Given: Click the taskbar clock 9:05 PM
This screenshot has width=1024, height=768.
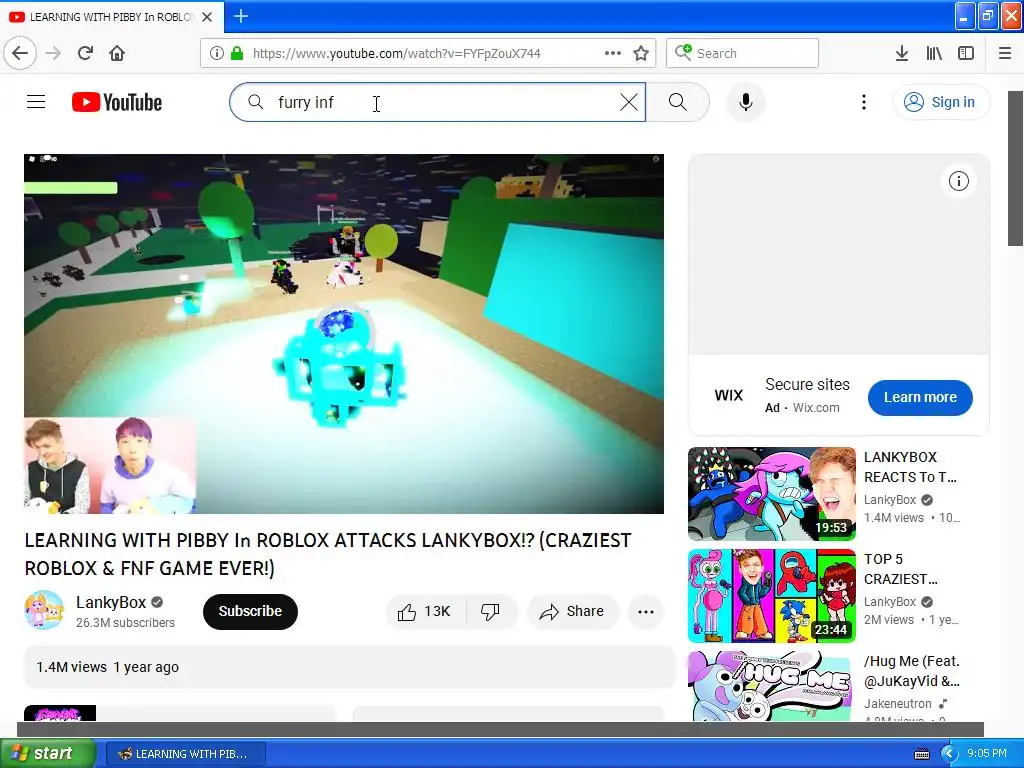Looking at the screenshot, I should (x=987, y=753).
